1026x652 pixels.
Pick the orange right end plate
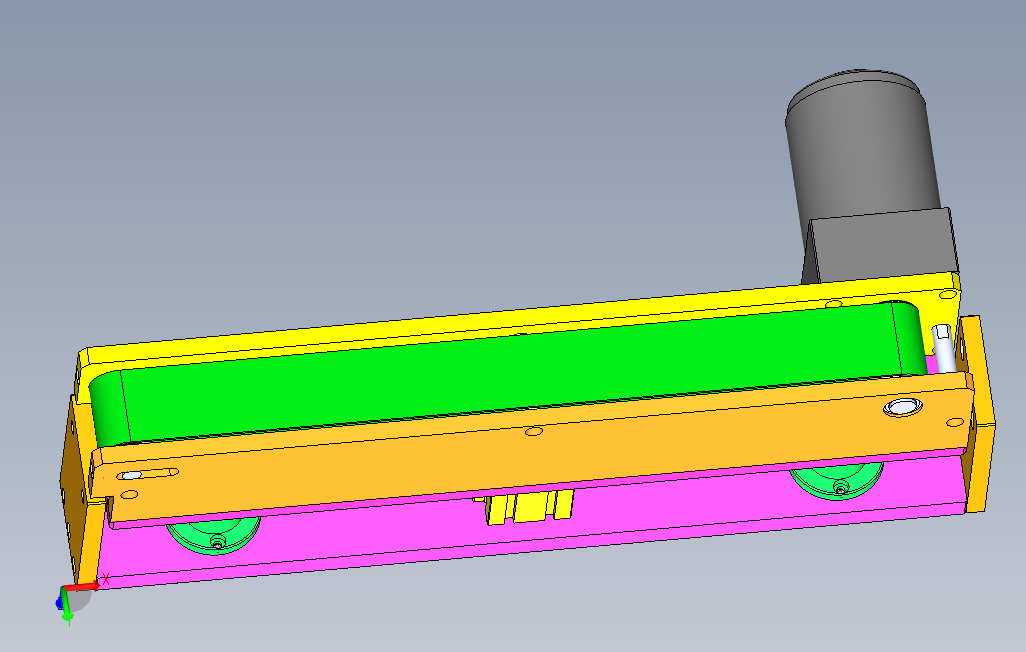click(x=978, y=414)
